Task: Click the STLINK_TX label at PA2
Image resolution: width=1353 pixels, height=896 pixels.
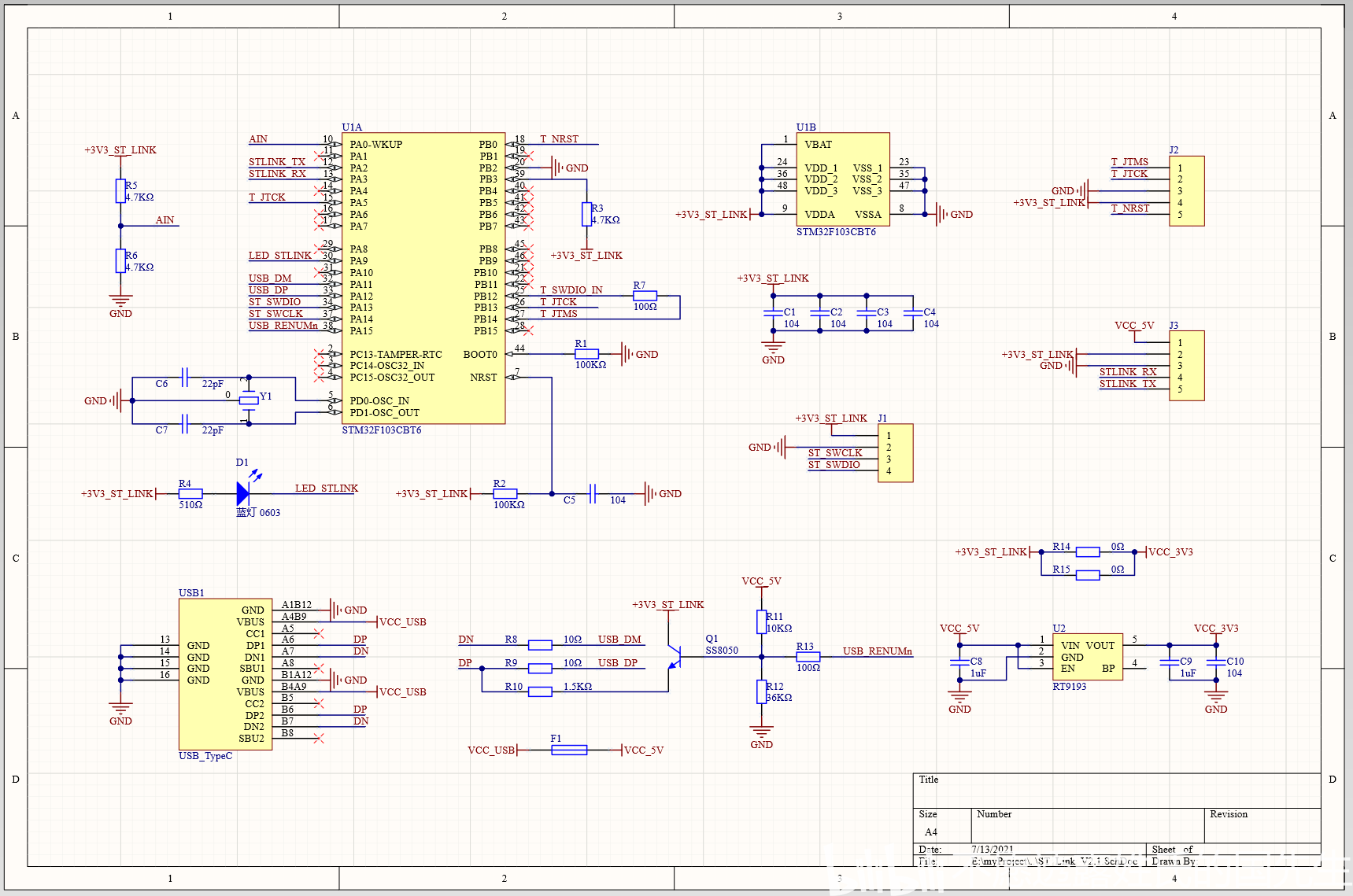Action: [277, 162]
